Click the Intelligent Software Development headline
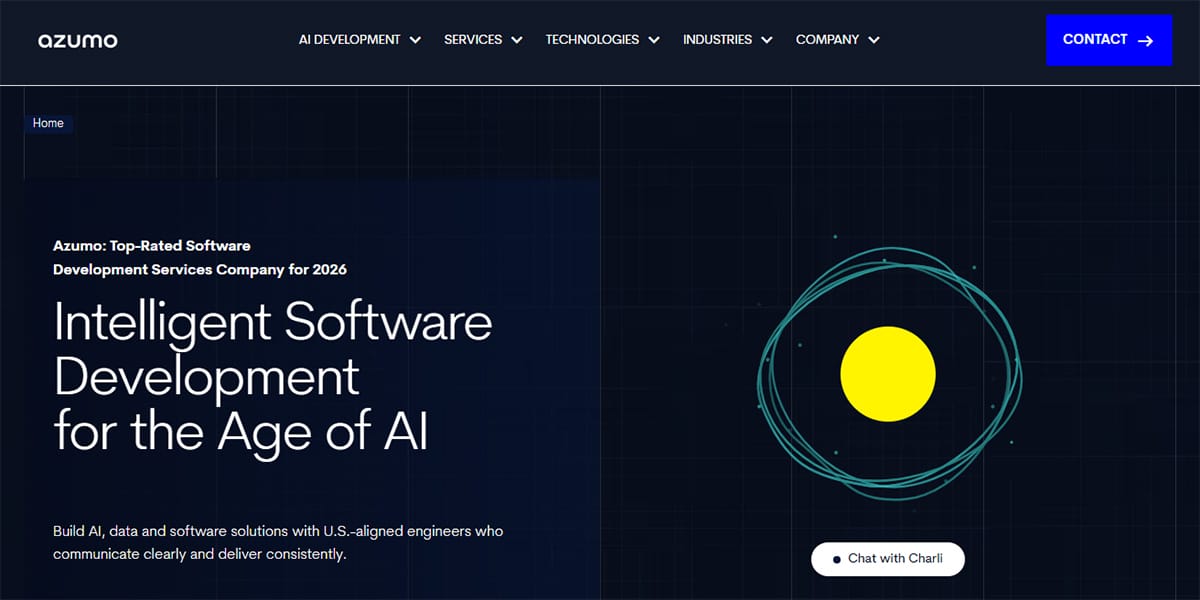The image size is (1200, 600). (272, 376)
